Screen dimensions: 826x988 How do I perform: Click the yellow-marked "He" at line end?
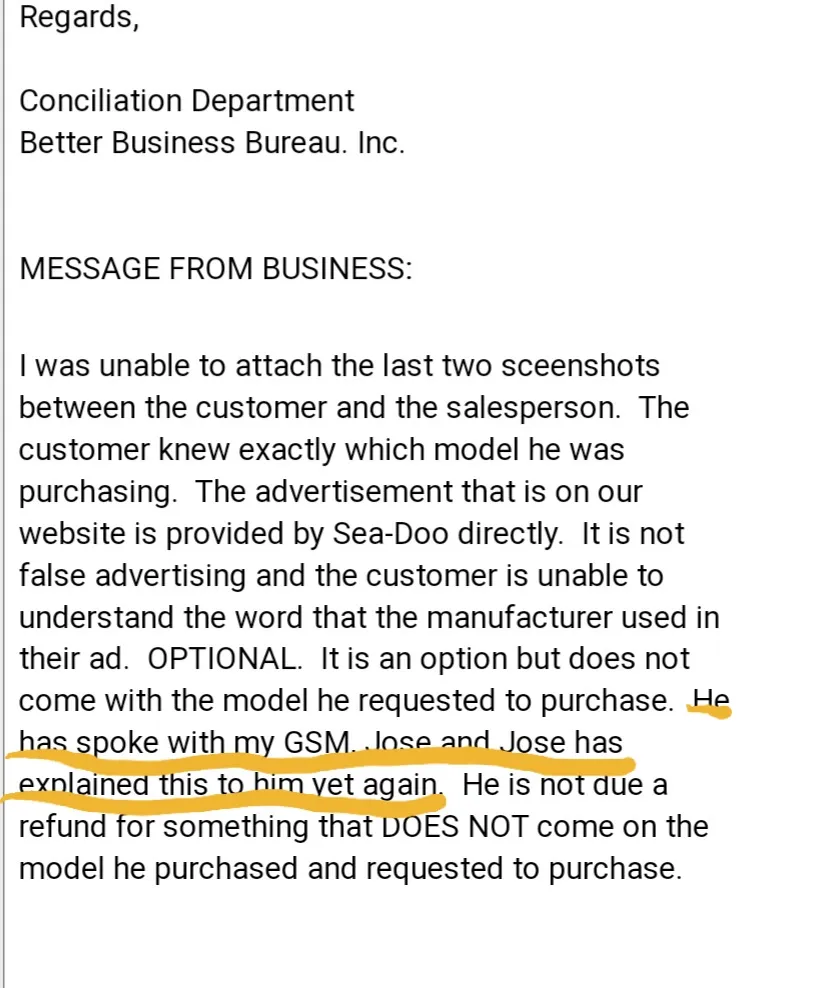click(712, 700)
